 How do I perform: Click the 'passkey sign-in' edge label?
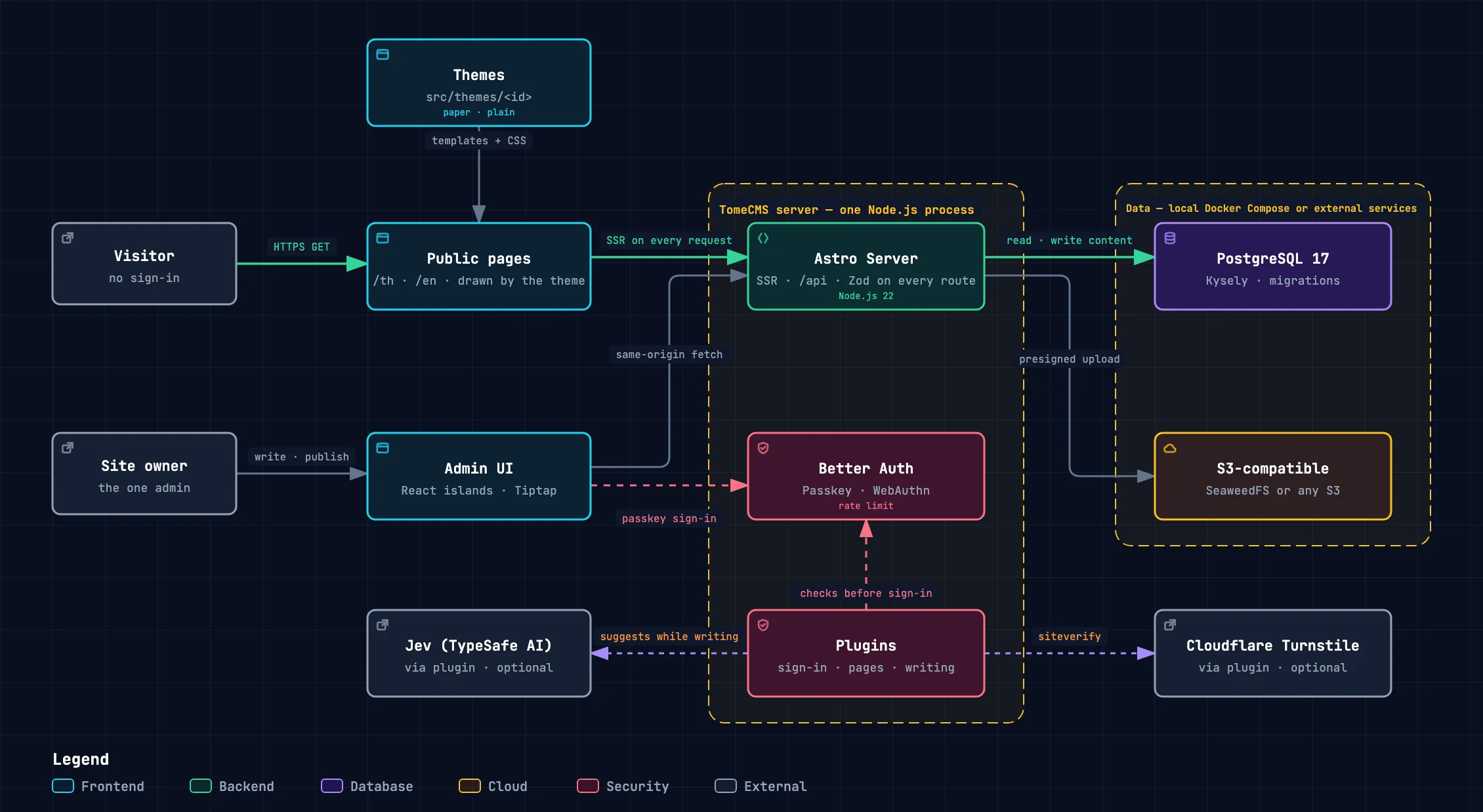(x=669, y=518)
